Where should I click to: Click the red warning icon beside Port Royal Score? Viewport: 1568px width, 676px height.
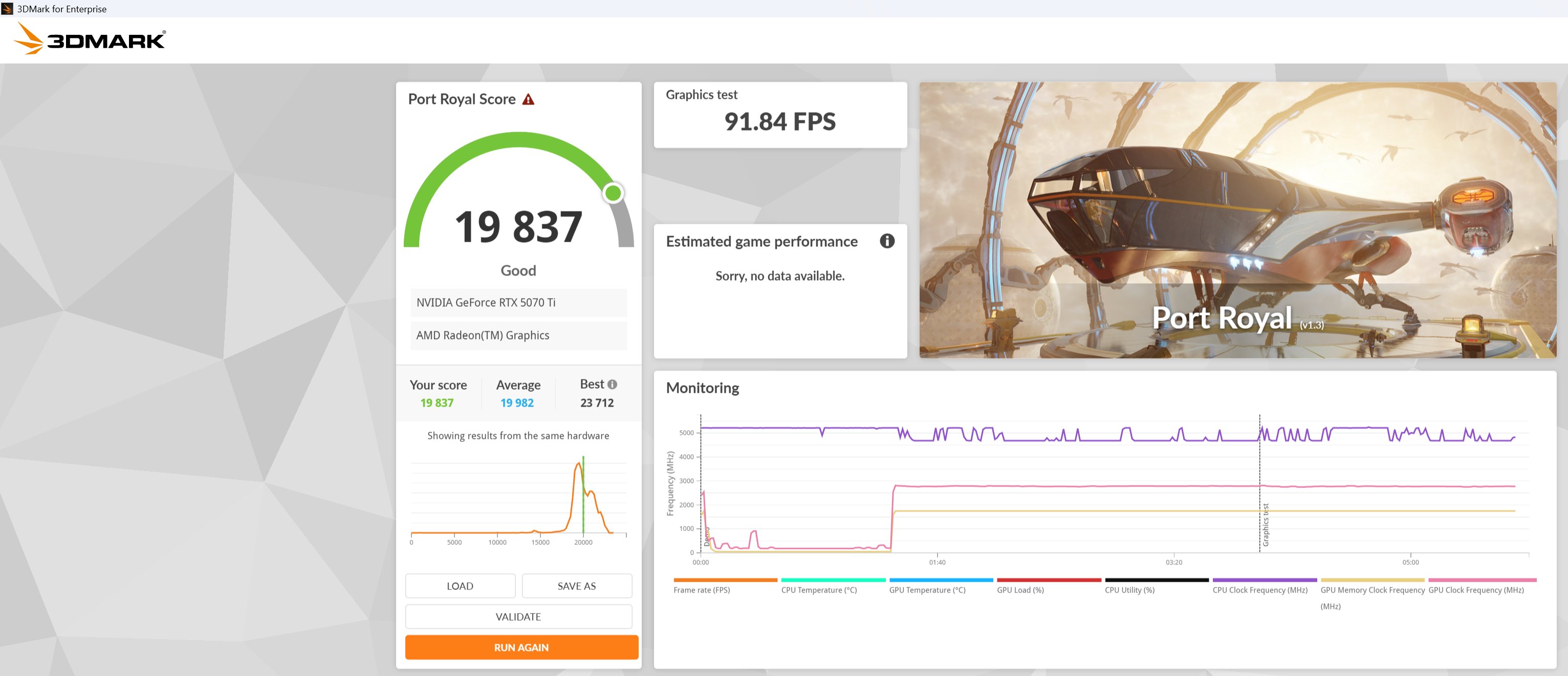[x=528, y=99]
